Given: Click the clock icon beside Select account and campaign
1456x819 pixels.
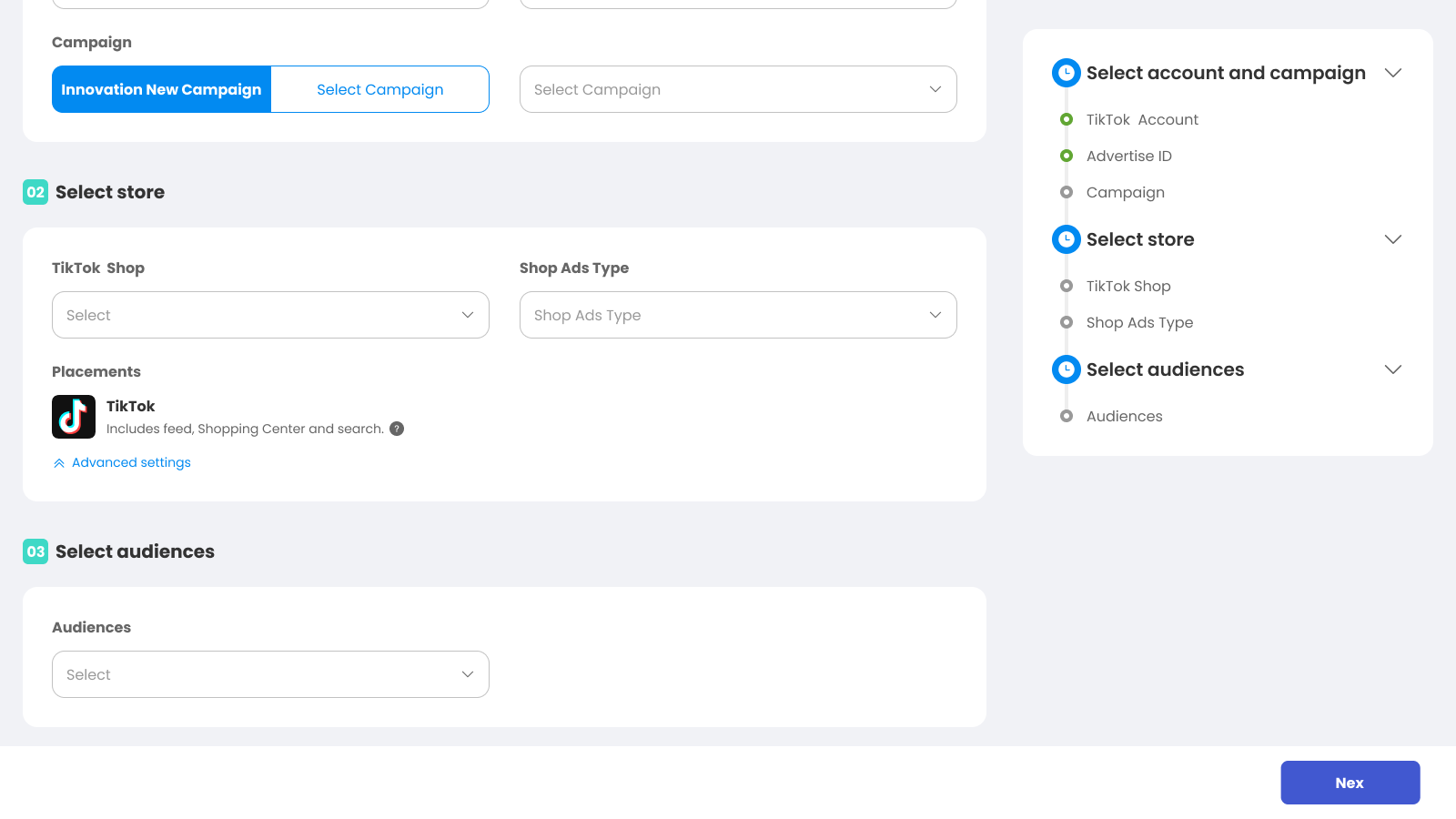Looking at the screenshot, I should tap(1066, 73).
